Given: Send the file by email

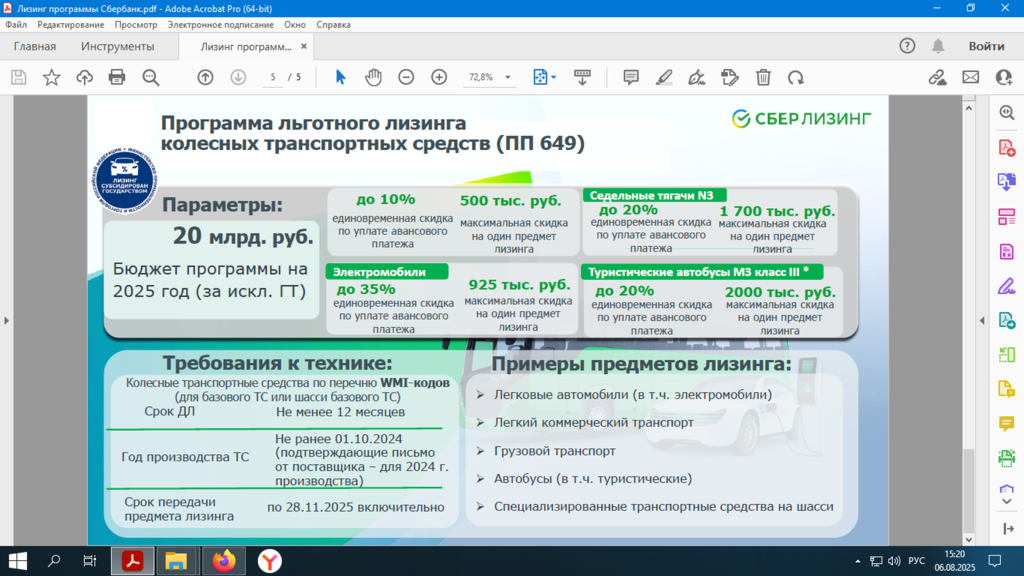Looking at the screenshot, I should point(970,77).
